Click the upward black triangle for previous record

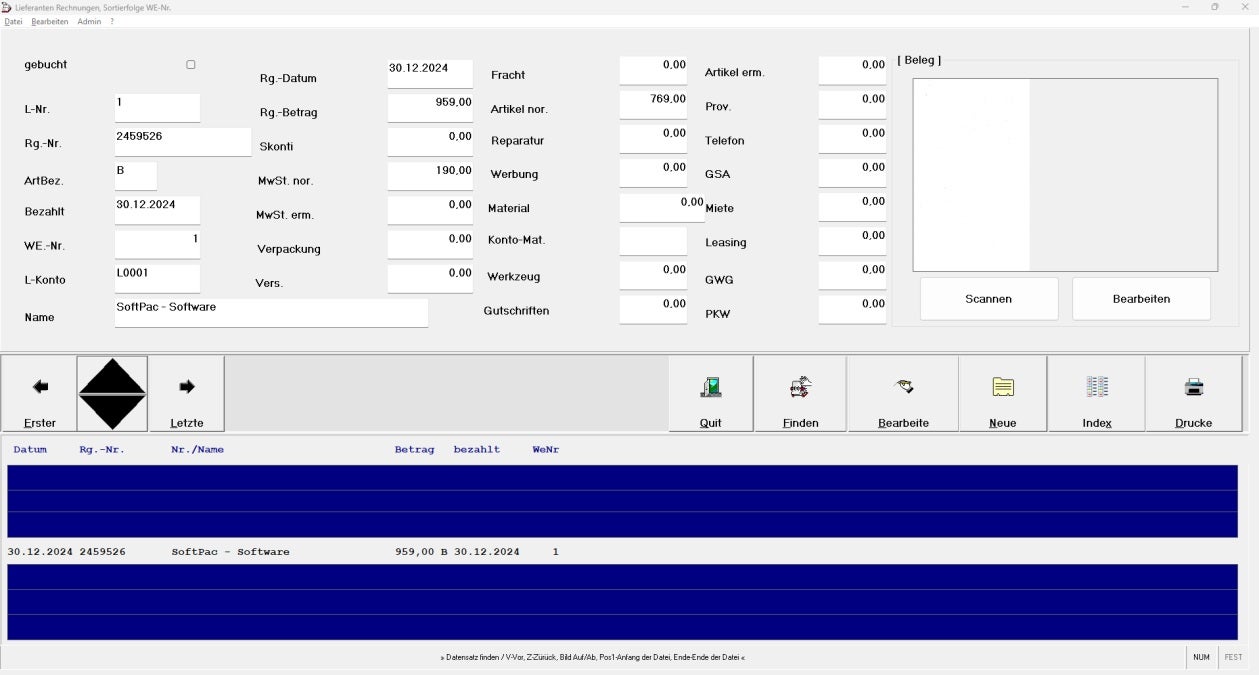112,375
